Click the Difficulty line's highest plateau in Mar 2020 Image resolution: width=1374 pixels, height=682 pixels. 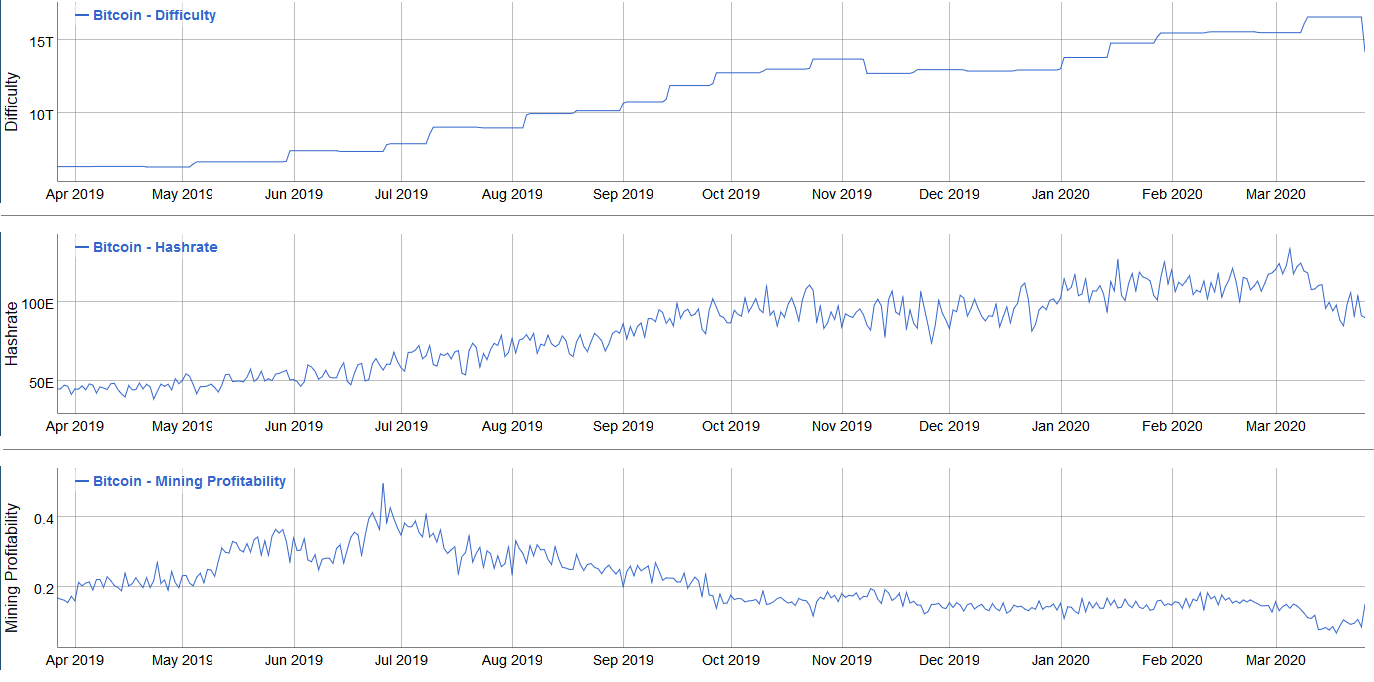tap(1333, 17)
